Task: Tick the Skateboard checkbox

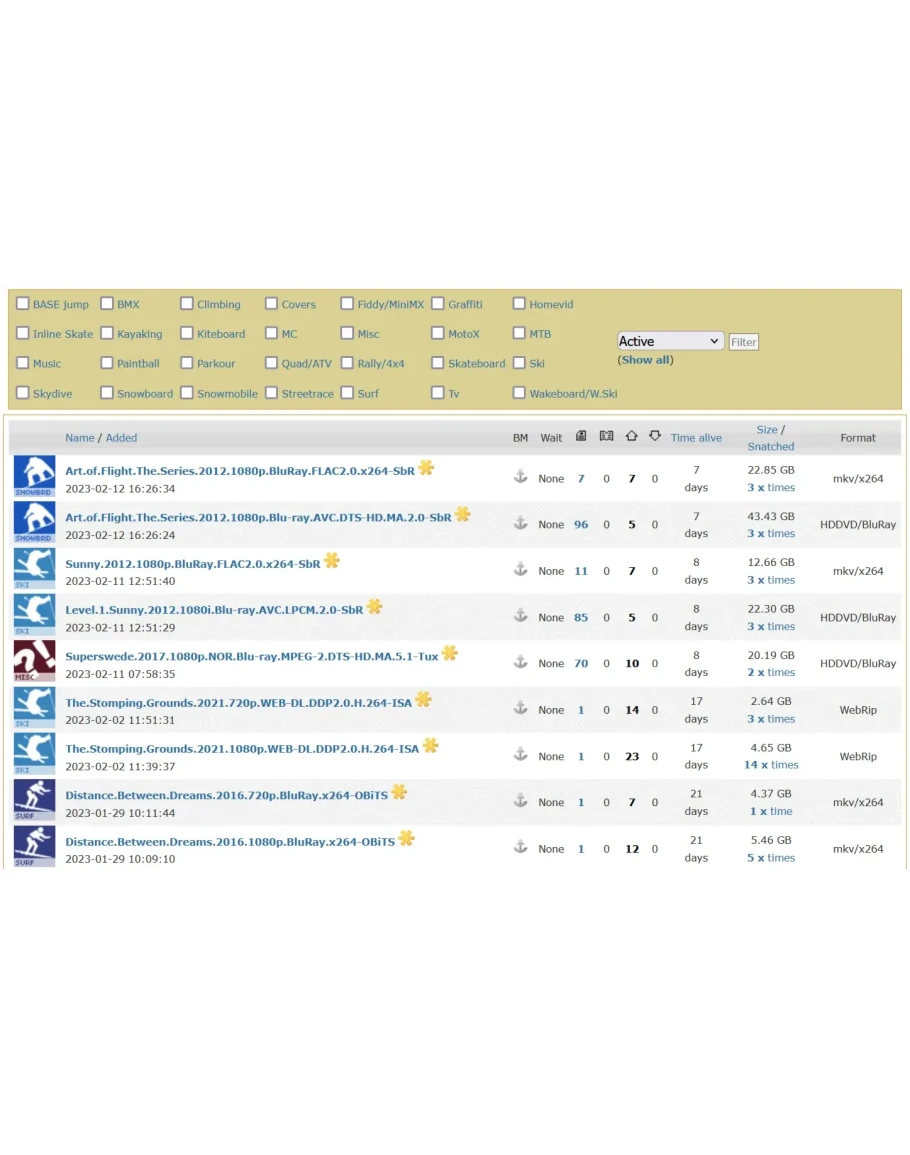Action: click(438, 363)
